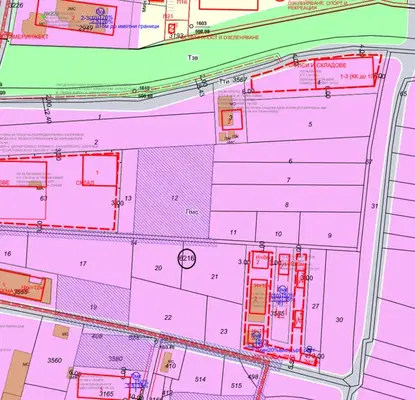Screen dimensions: 415x400
Task: Click parcel number 5
Action: (310, 124)
